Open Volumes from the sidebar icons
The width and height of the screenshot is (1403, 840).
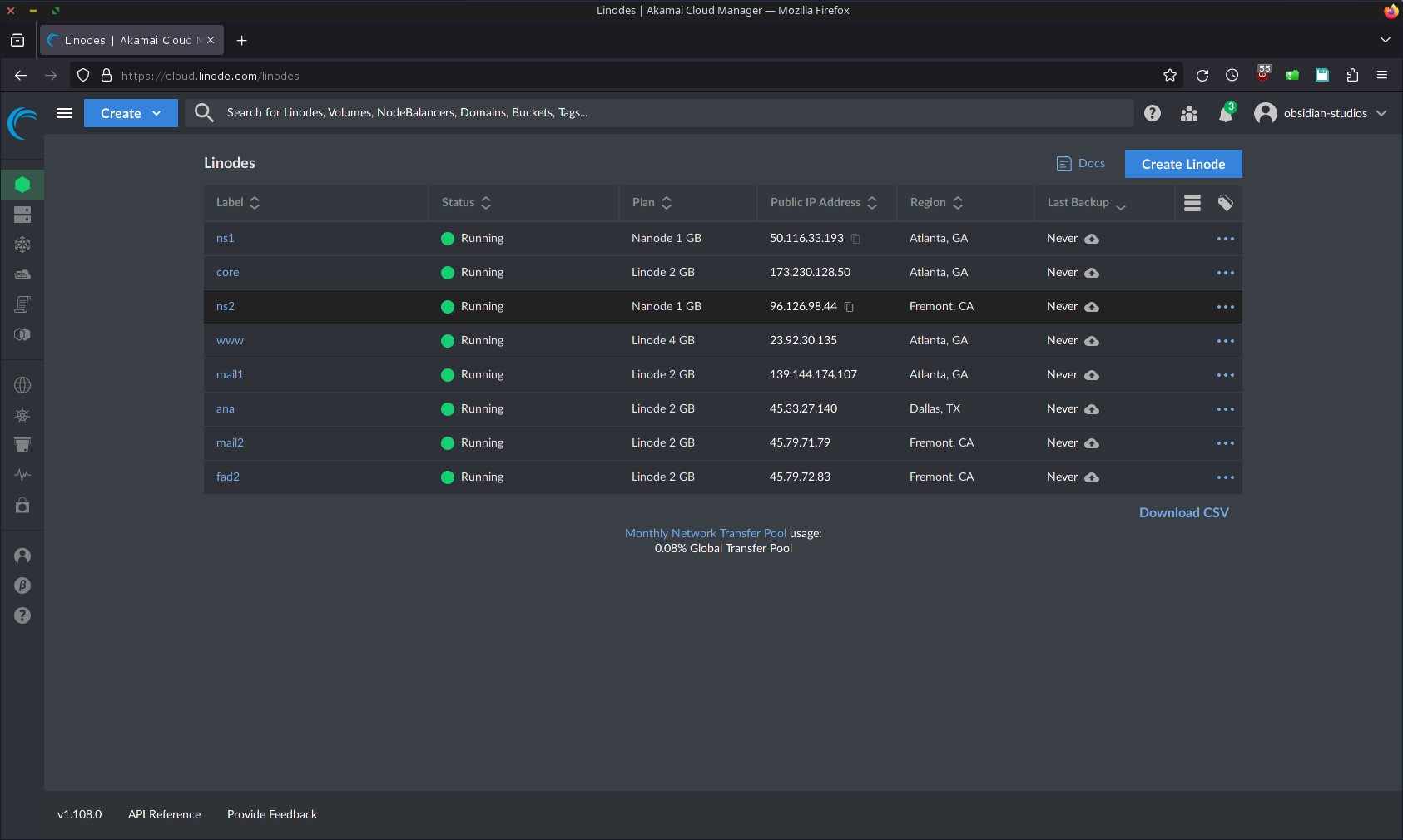pos(22,215)
